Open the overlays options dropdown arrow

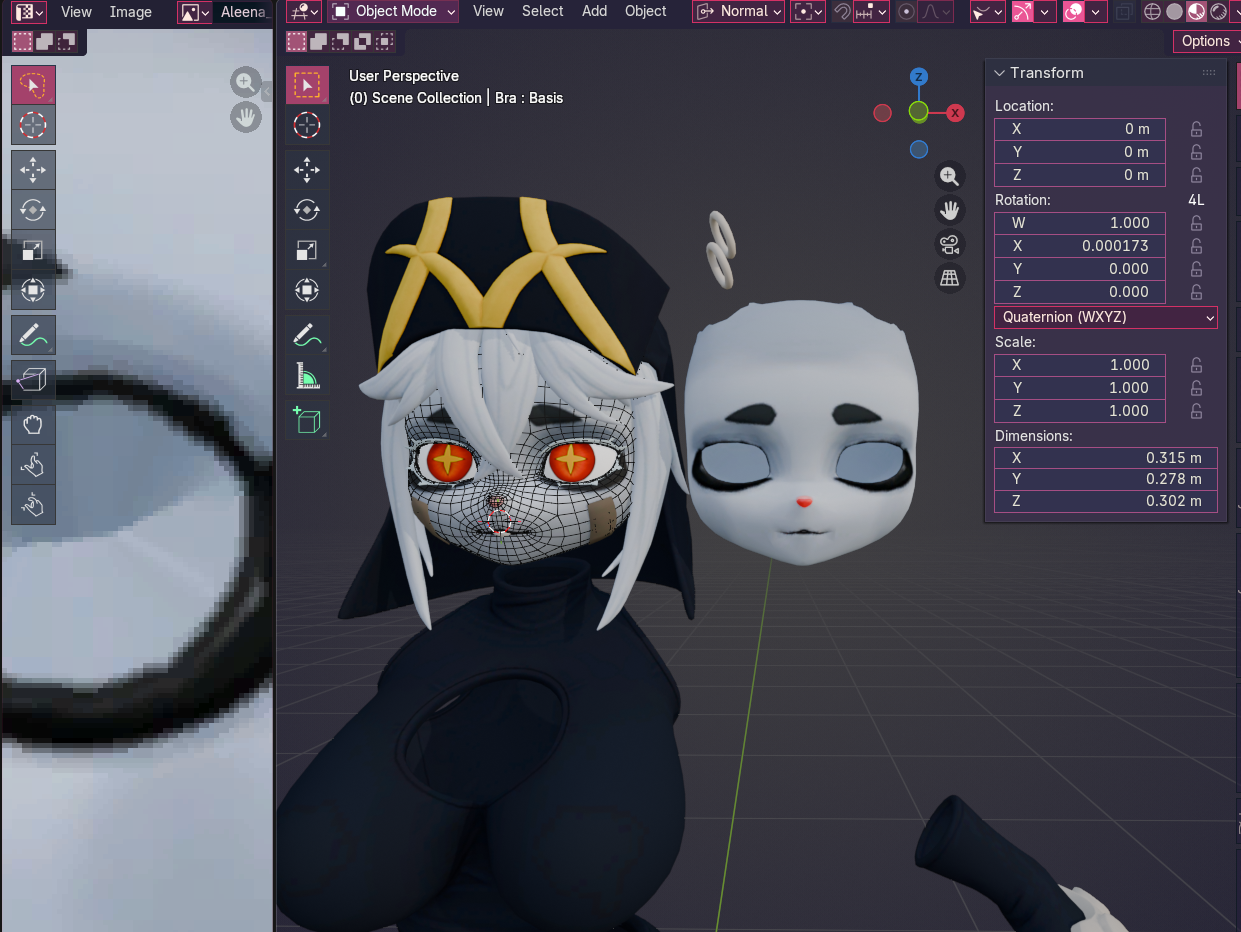point(1097,12)
